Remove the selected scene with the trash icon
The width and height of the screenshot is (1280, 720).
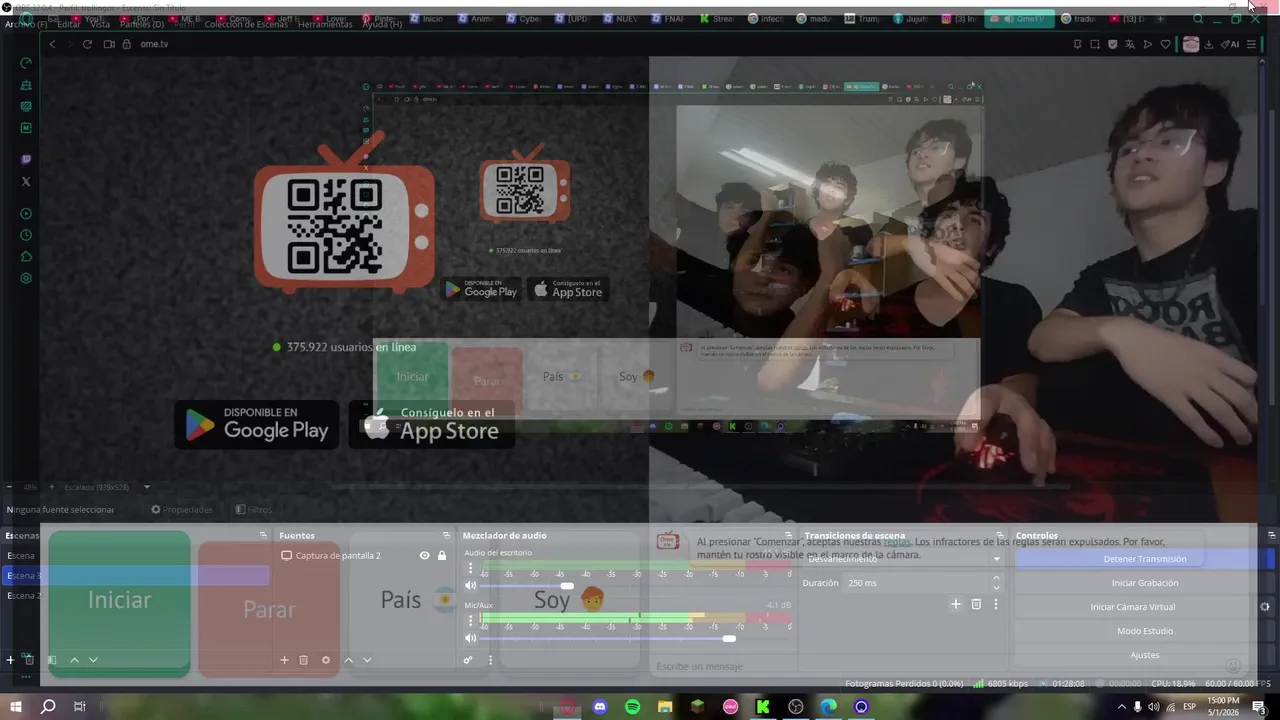pos(28,660)
